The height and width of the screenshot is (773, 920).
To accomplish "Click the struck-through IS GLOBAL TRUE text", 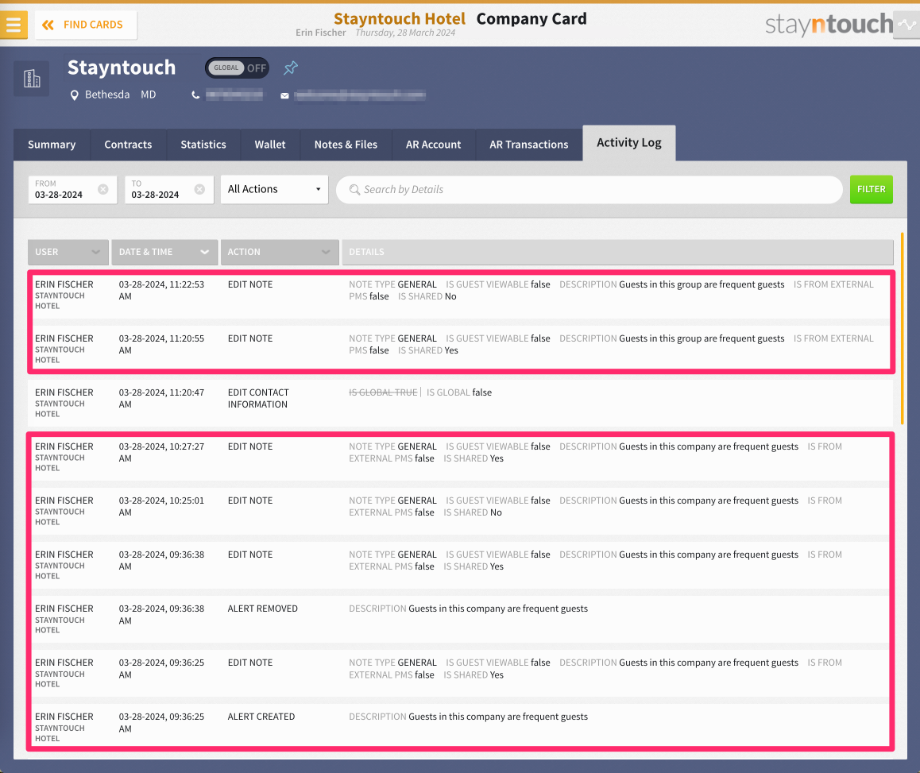I will click(383, 393).
